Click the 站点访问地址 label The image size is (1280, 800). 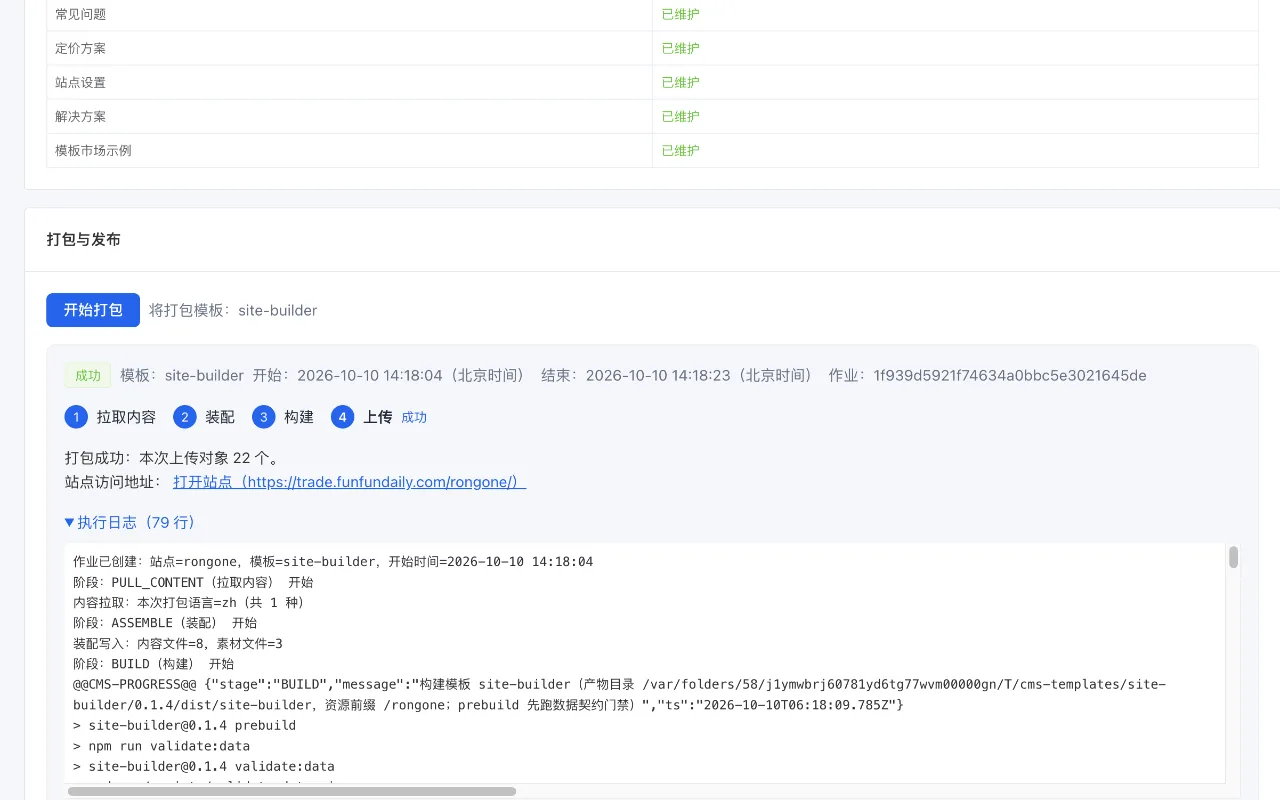click(113, 482)
